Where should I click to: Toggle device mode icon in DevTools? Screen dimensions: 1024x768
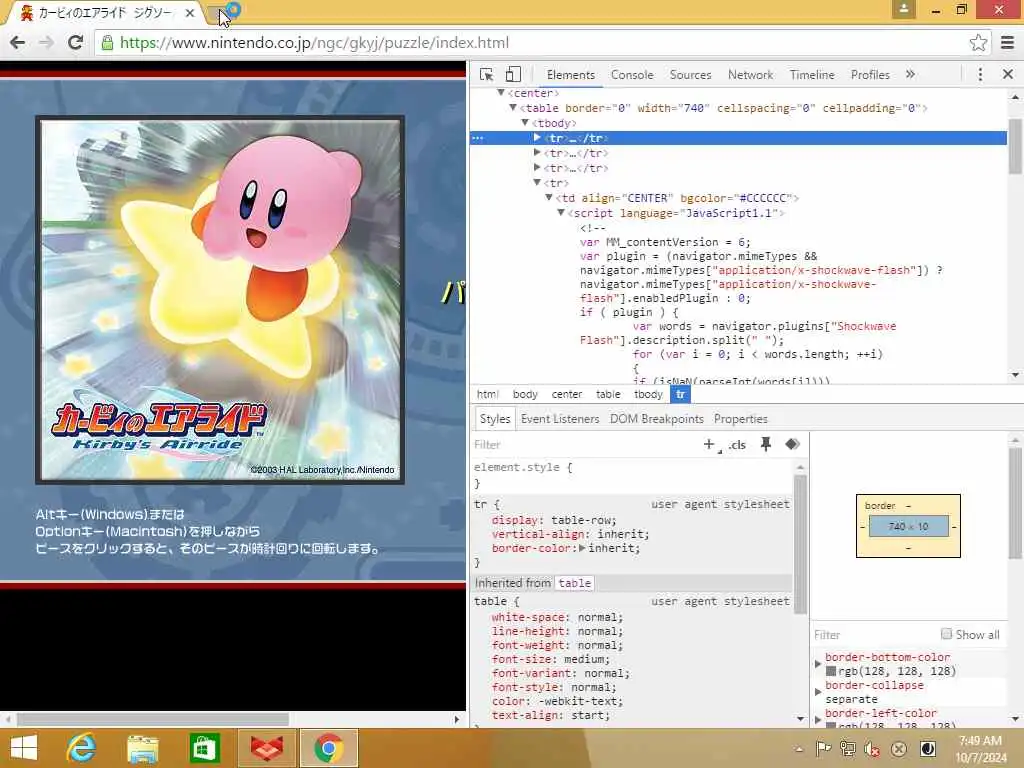click(x=513, y=74)
